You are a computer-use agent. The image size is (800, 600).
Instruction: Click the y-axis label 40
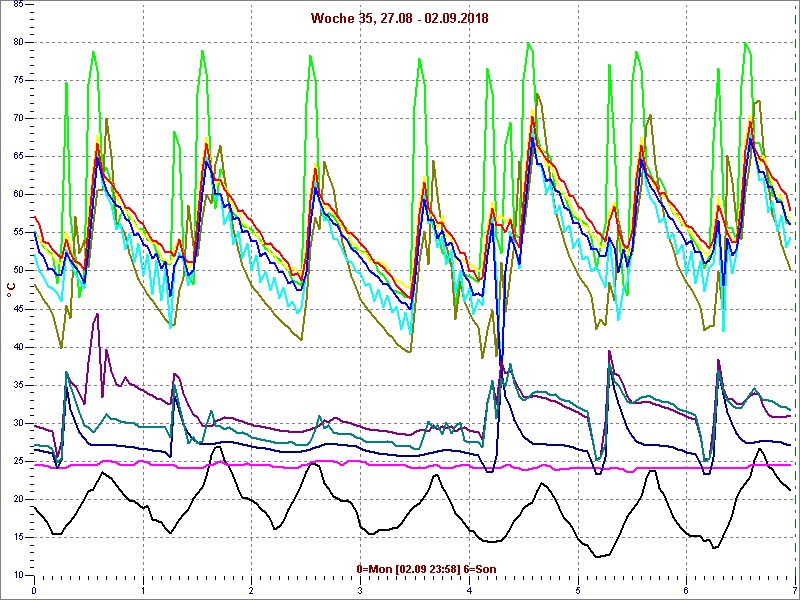pyautogui.click(x=18, y=347)
